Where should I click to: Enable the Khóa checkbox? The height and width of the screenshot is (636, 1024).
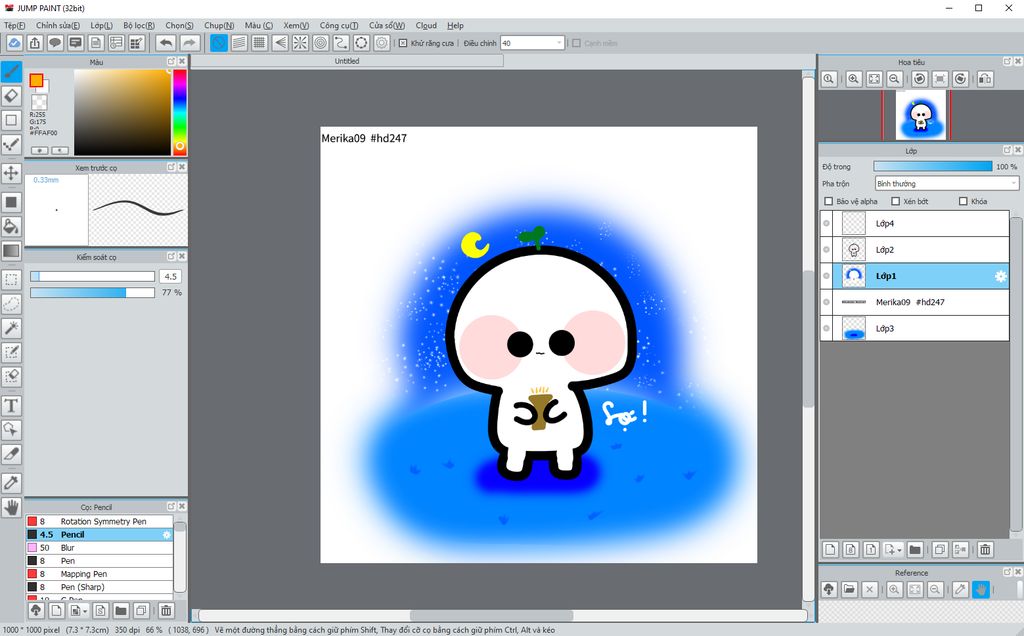[x=963, y=201]
